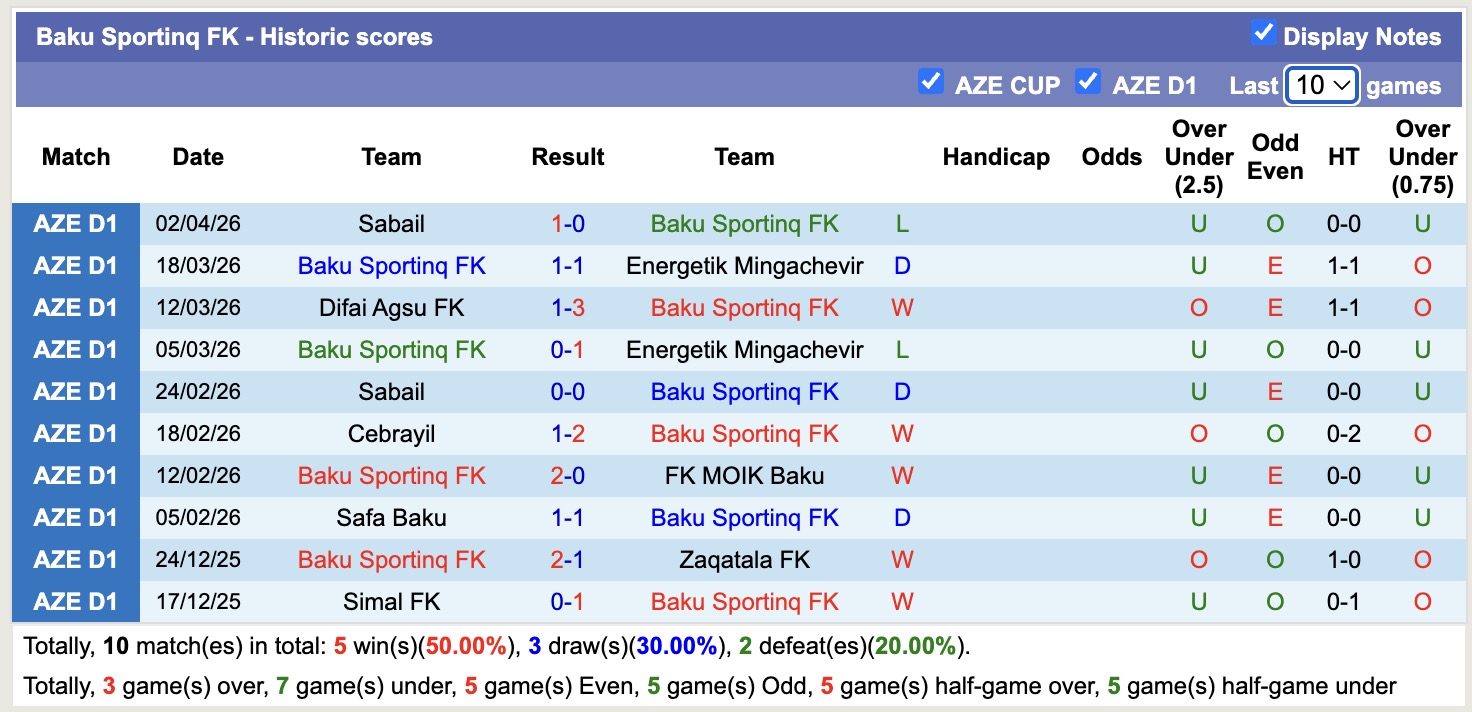This screenshot has width=1472, height=712.
Task: Click AZE D1 label beside the 17/12/25 match
Action: coord(76,601)
